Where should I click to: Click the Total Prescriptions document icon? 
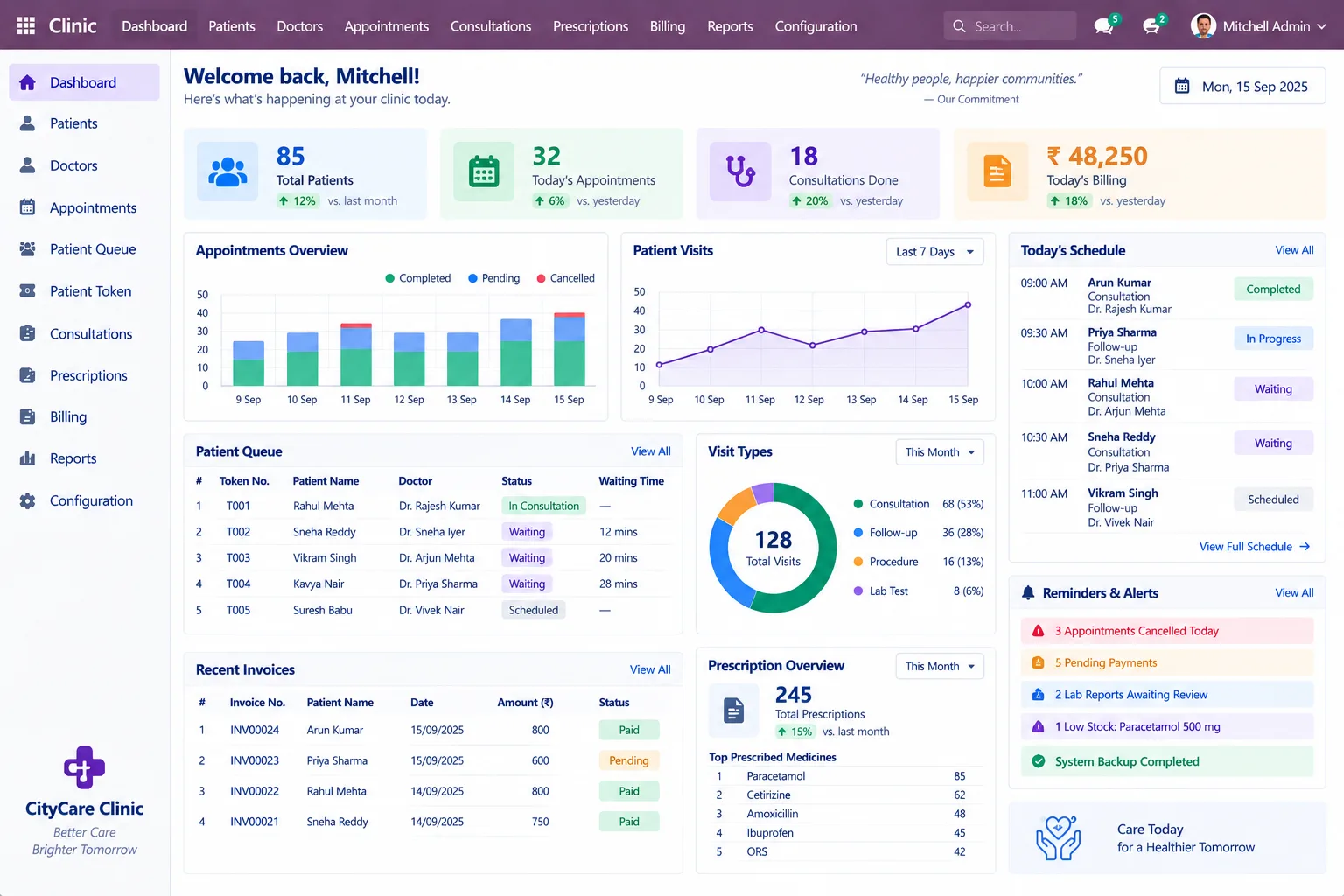[x=734, y=710]
